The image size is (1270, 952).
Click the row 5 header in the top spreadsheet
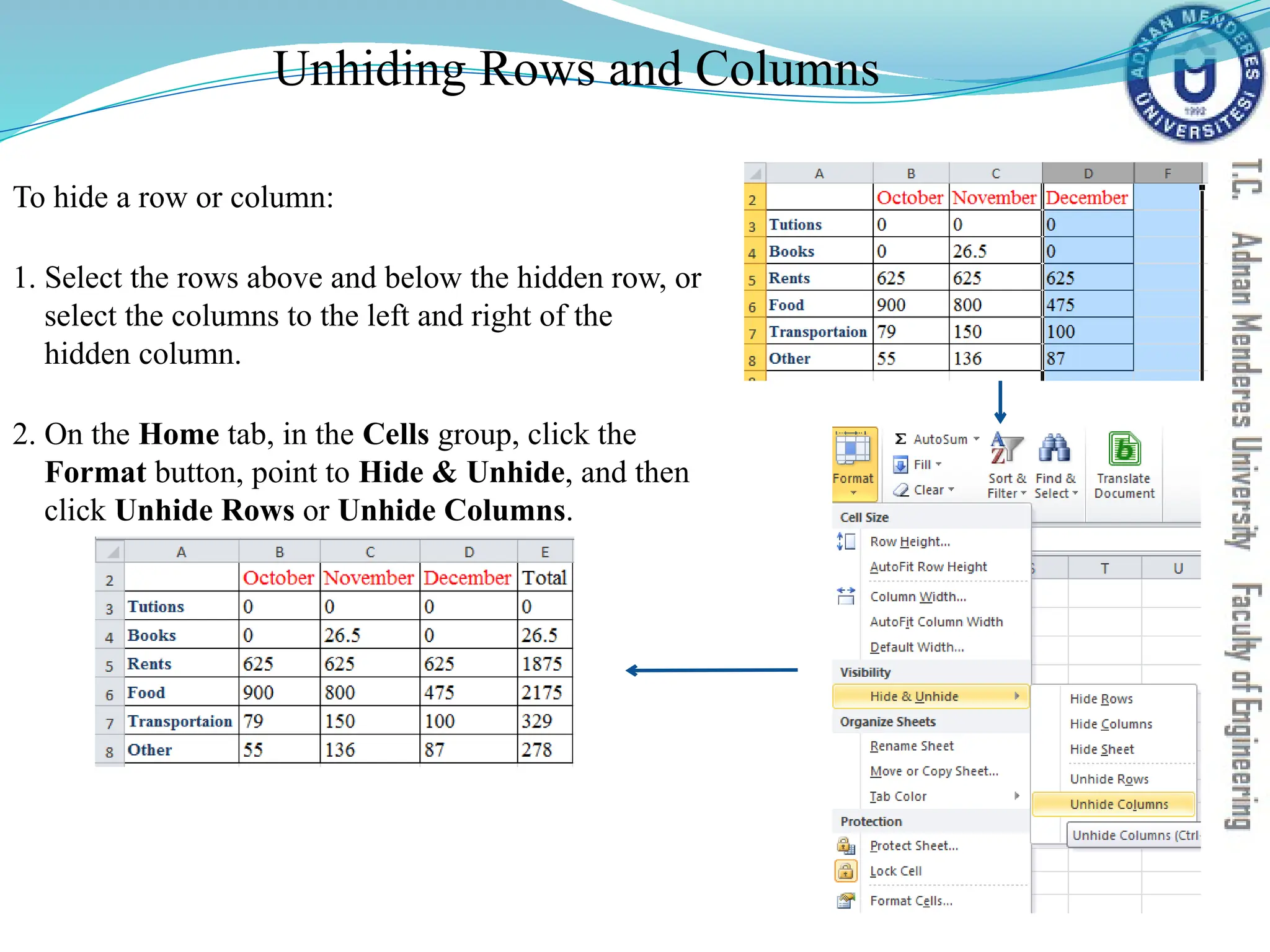tap(755, 280)
